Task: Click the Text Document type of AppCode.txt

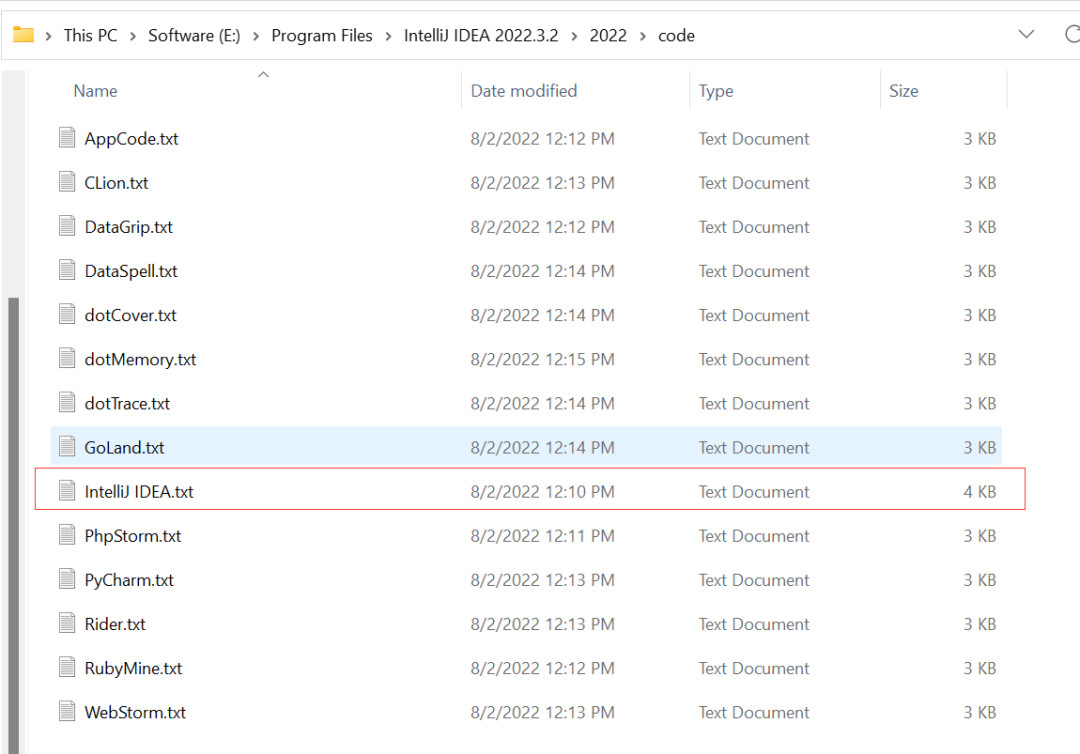Action: pyautogui.click(x=754, y=138)
